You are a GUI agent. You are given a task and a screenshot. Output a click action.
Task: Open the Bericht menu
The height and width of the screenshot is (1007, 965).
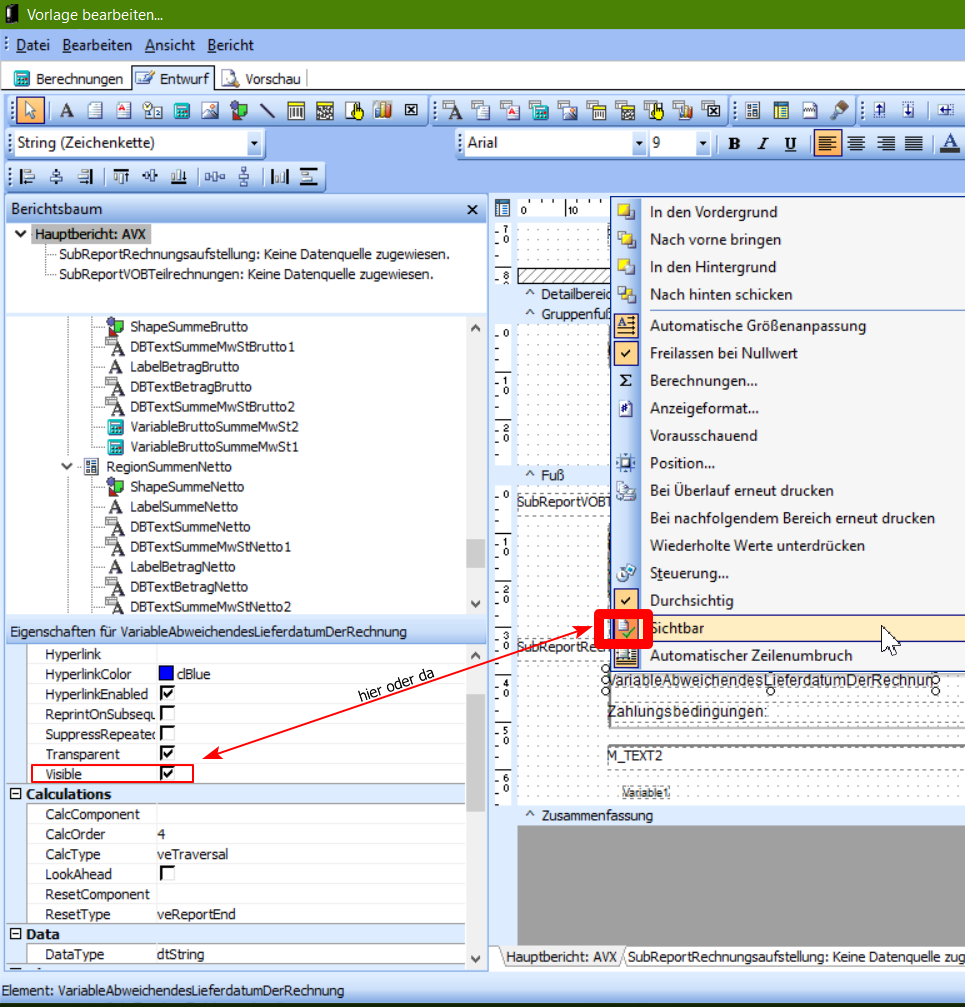pyautogui.click(x=230, y=45)
